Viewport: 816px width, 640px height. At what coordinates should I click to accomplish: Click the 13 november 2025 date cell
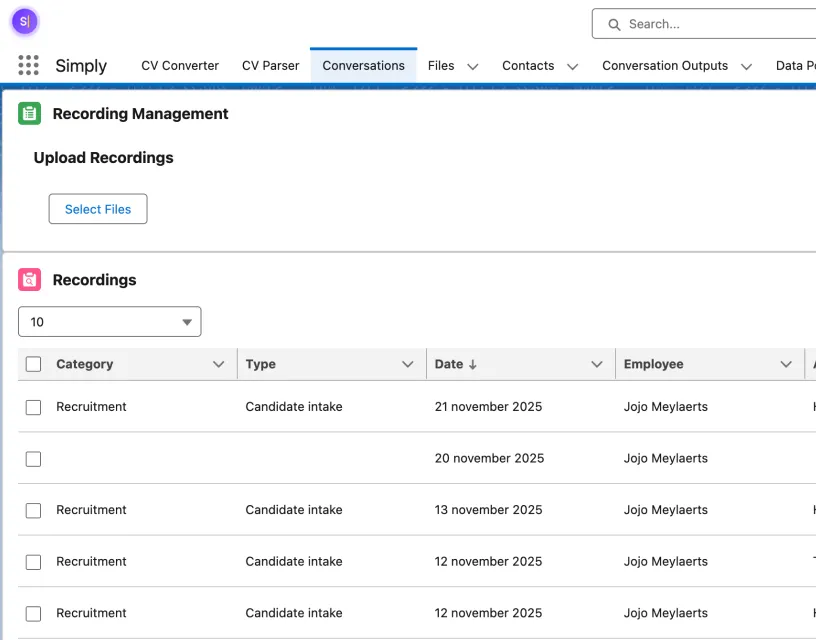click(x=488, y=509)
